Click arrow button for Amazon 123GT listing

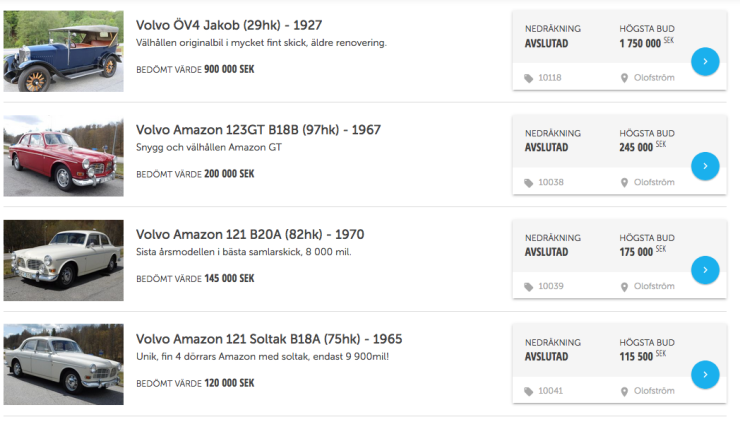coord(704,166)
